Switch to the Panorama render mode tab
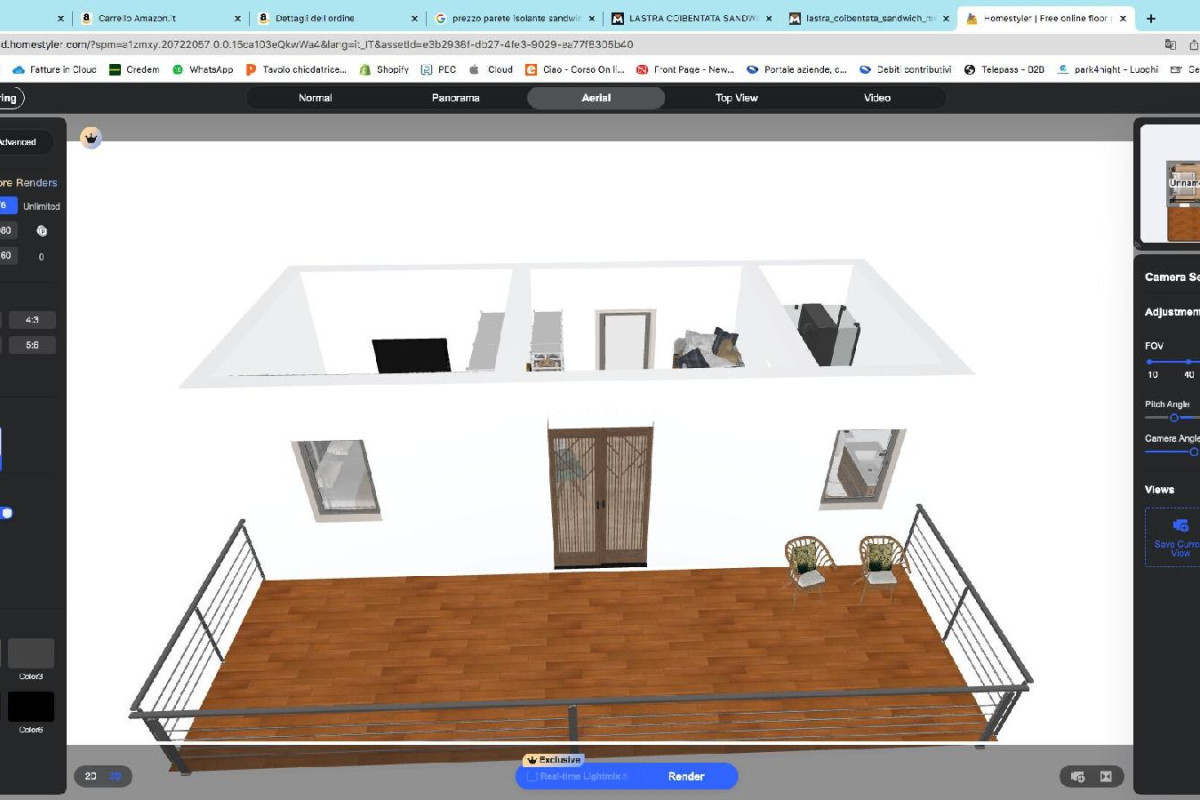The image size is (1200, 800). (456, 98)
